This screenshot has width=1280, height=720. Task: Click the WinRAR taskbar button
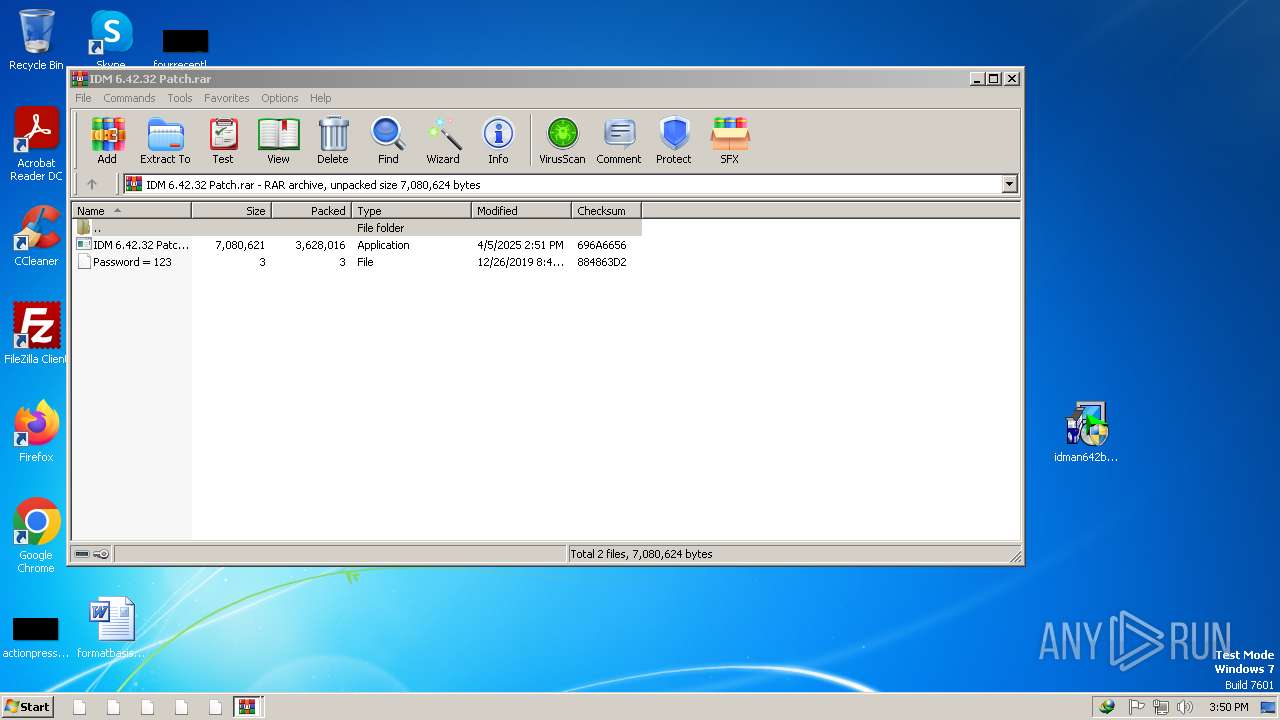tap(247, 706)
